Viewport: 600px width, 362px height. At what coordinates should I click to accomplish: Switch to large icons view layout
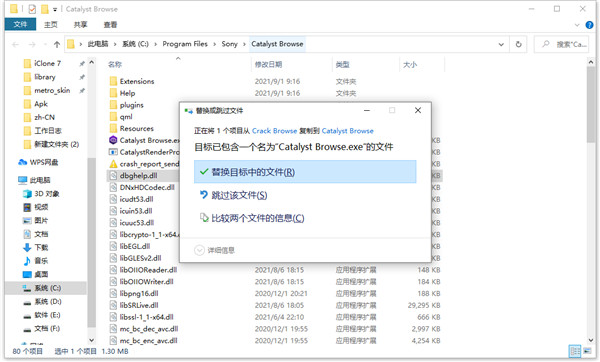587,351
